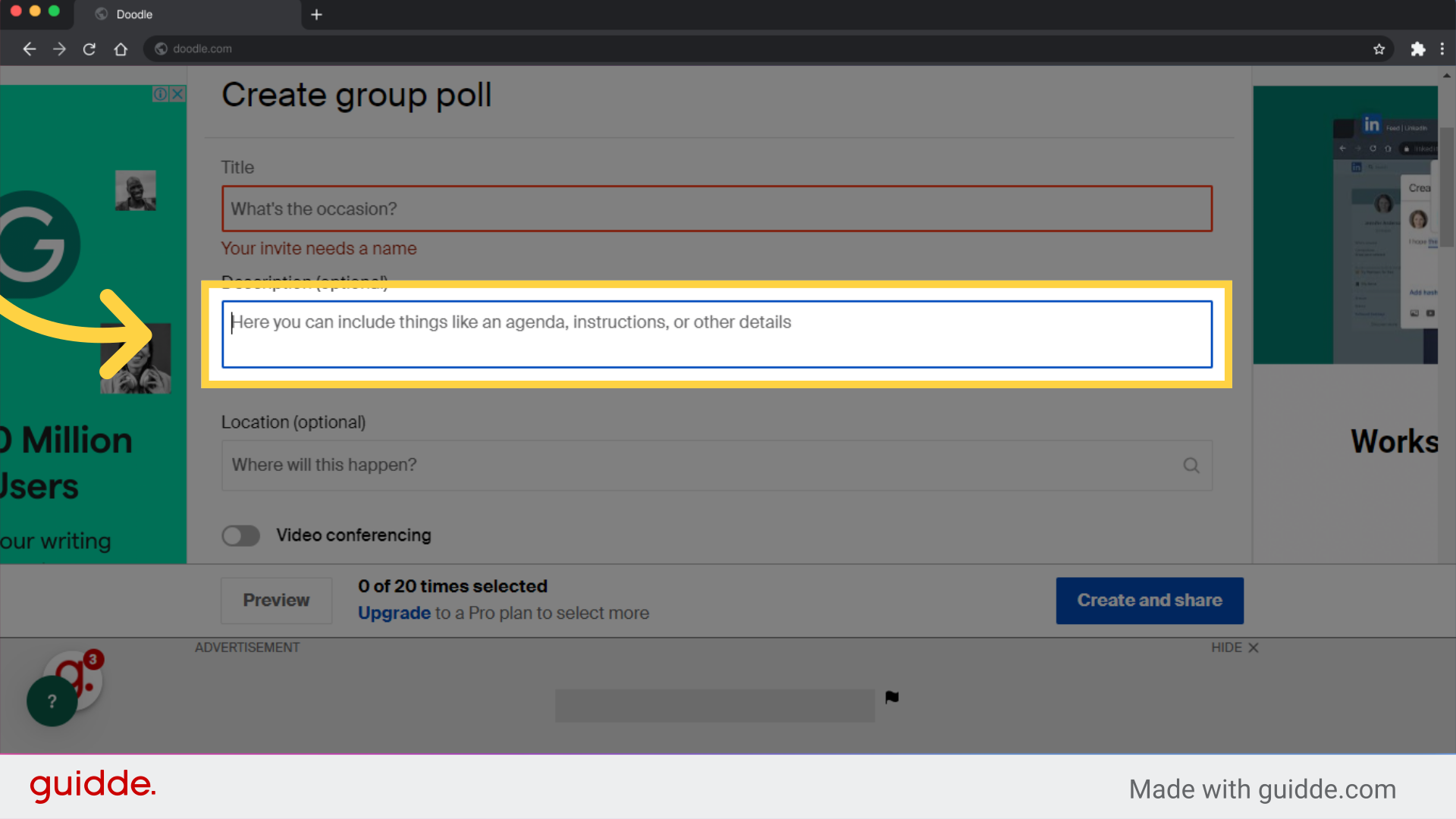Enable the Video conferencing toggle
The width and height of the screenshot is (1456, 819).
click(240, 535)
